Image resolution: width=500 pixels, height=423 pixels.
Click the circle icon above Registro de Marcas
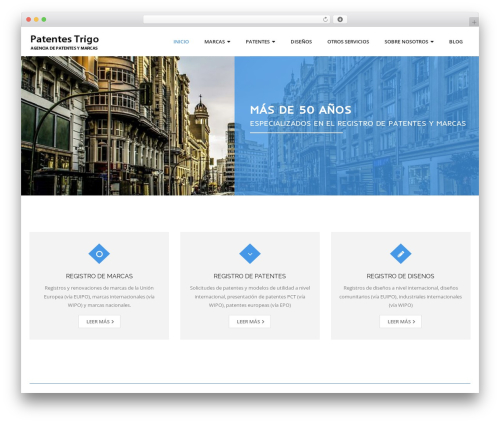(x=99, y=254)
